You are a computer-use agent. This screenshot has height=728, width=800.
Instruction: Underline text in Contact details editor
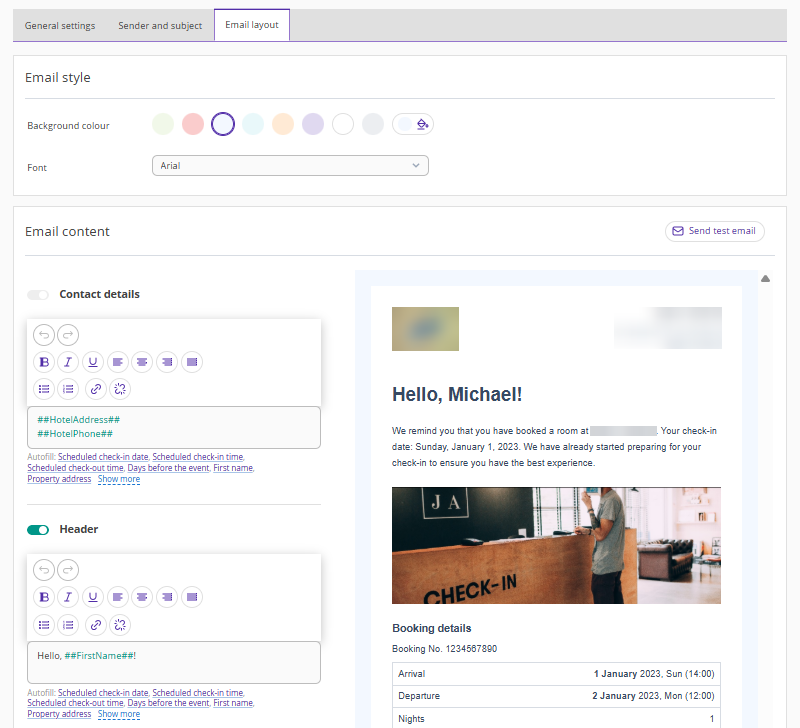(93, 362)
